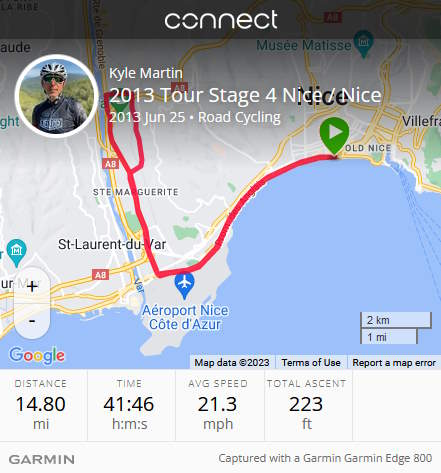
Task: Click the Avg Speed 21.3 mph stat
Action: pos(218,406)
